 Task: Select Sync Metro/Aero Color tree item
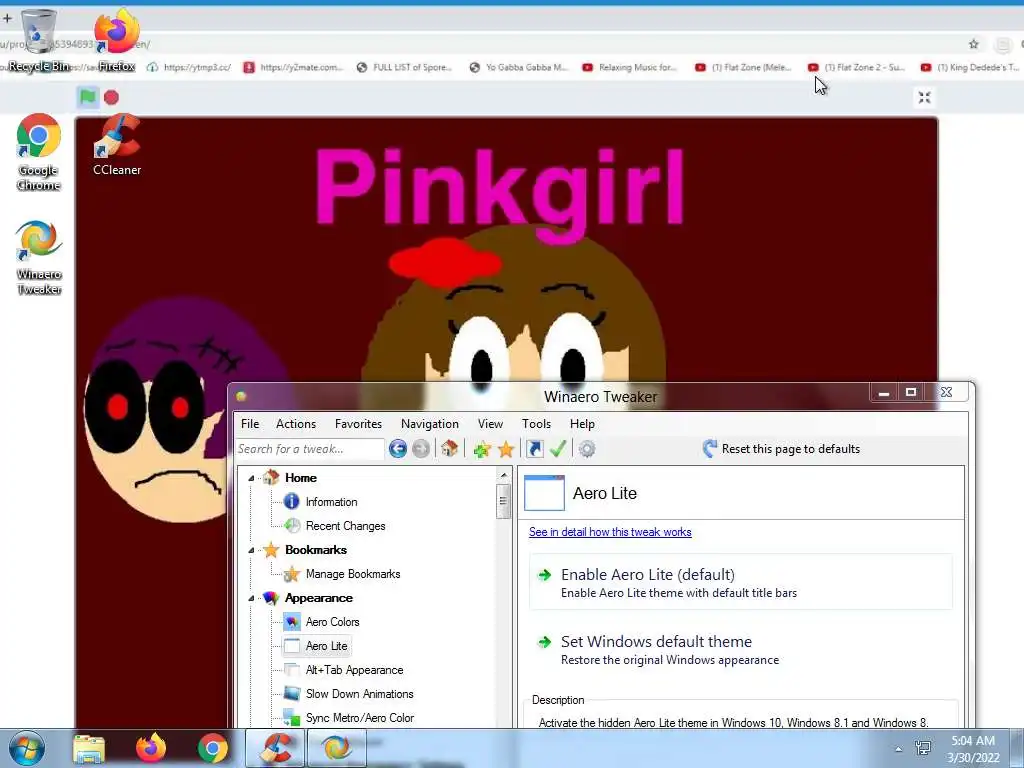(360, 718)
